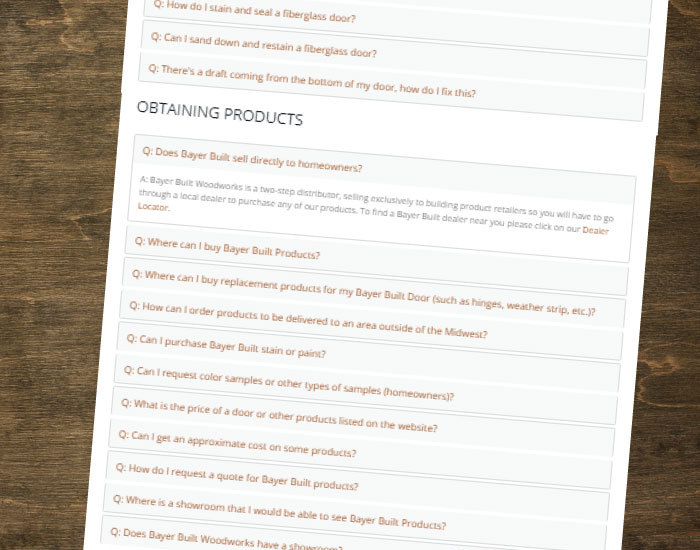Expand 'Where can I buy Bayer Built Products?'
This screenshot has width=700, height=550.
tap(227, 248)
